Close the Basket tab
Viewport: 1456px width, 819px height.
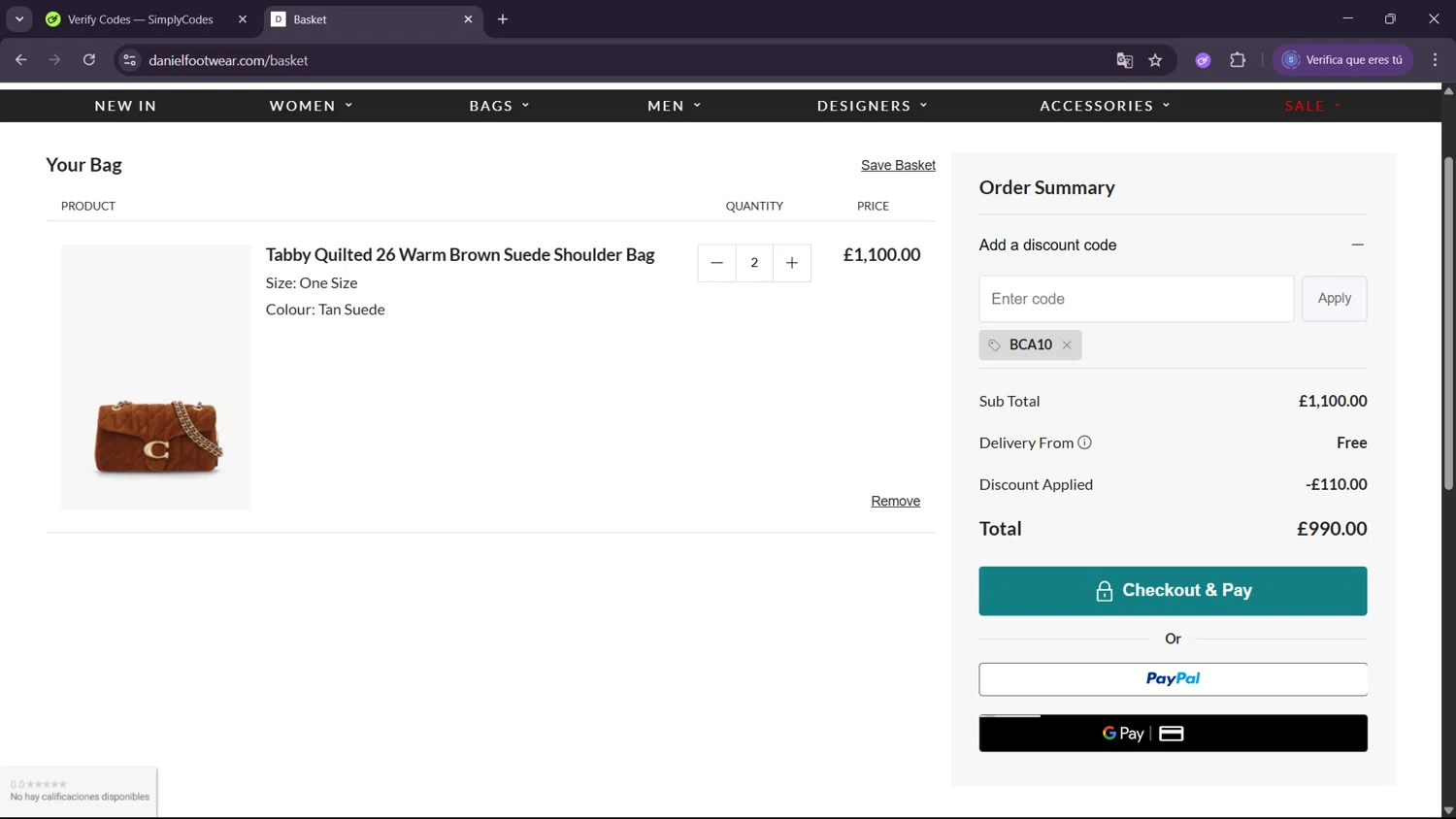(468, 19)
